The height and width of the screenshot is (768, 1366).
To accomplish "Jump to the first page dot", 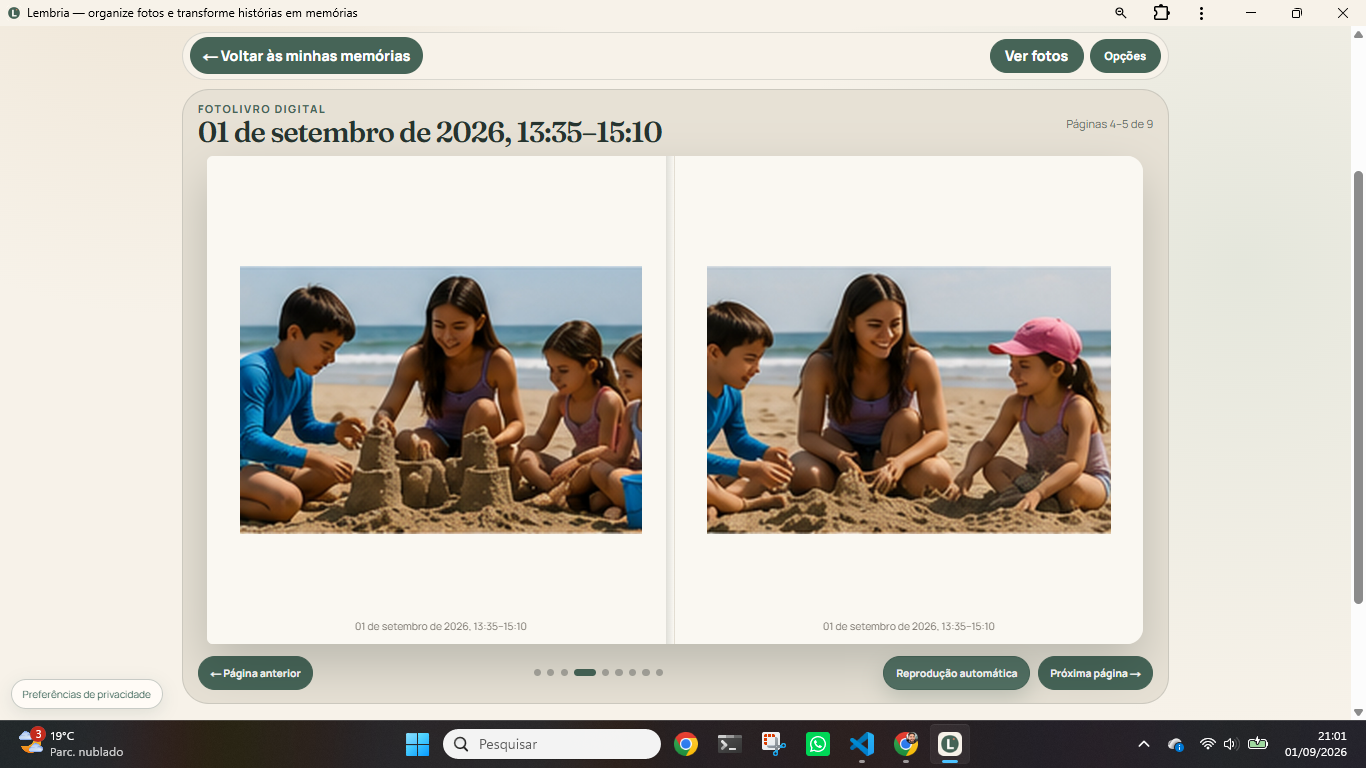I will (537, 673).
